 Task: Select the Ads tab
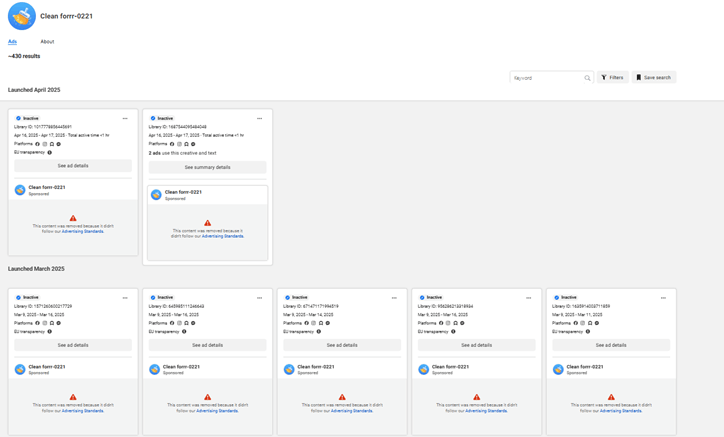pos(12,42)
